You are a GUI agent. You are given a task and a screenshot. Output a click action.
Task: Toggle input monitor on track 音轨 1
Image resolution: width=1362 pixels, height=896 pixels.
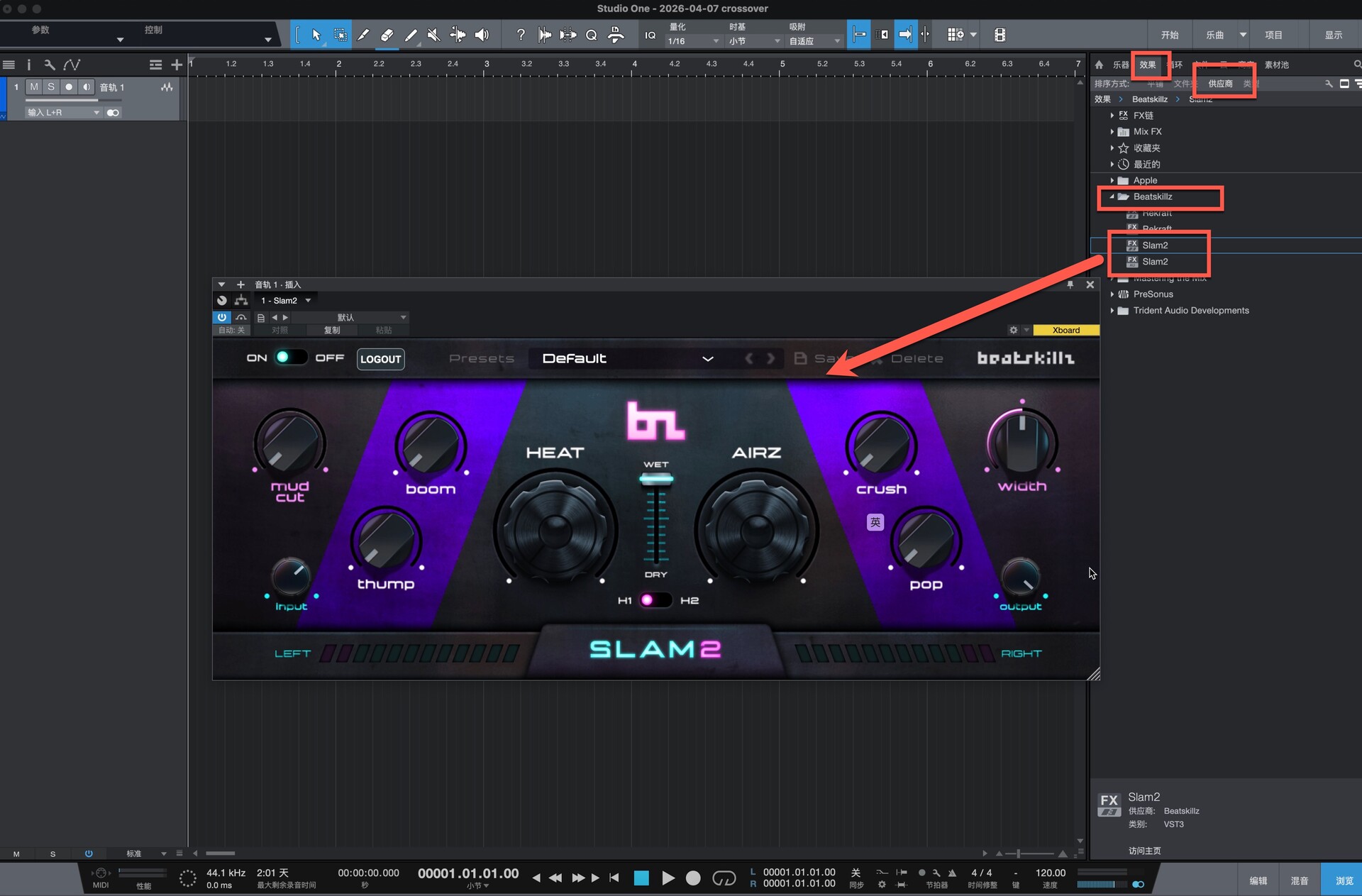click(x=86, y=87)
